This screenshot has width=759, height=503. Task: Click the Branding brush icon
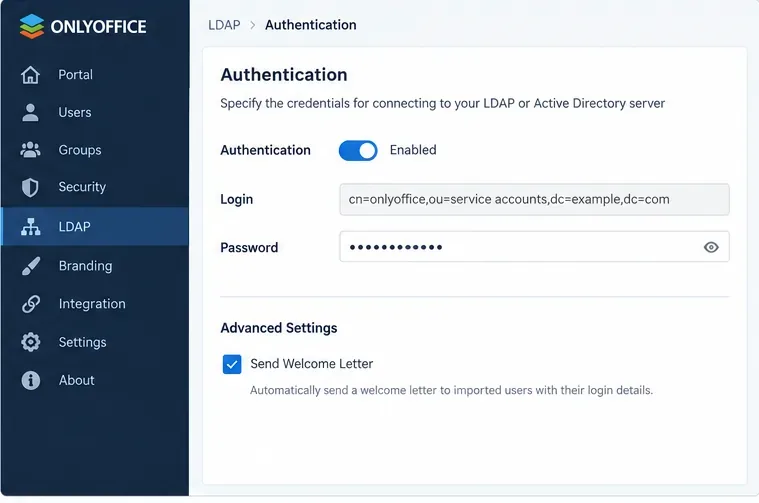click(30, 266)
